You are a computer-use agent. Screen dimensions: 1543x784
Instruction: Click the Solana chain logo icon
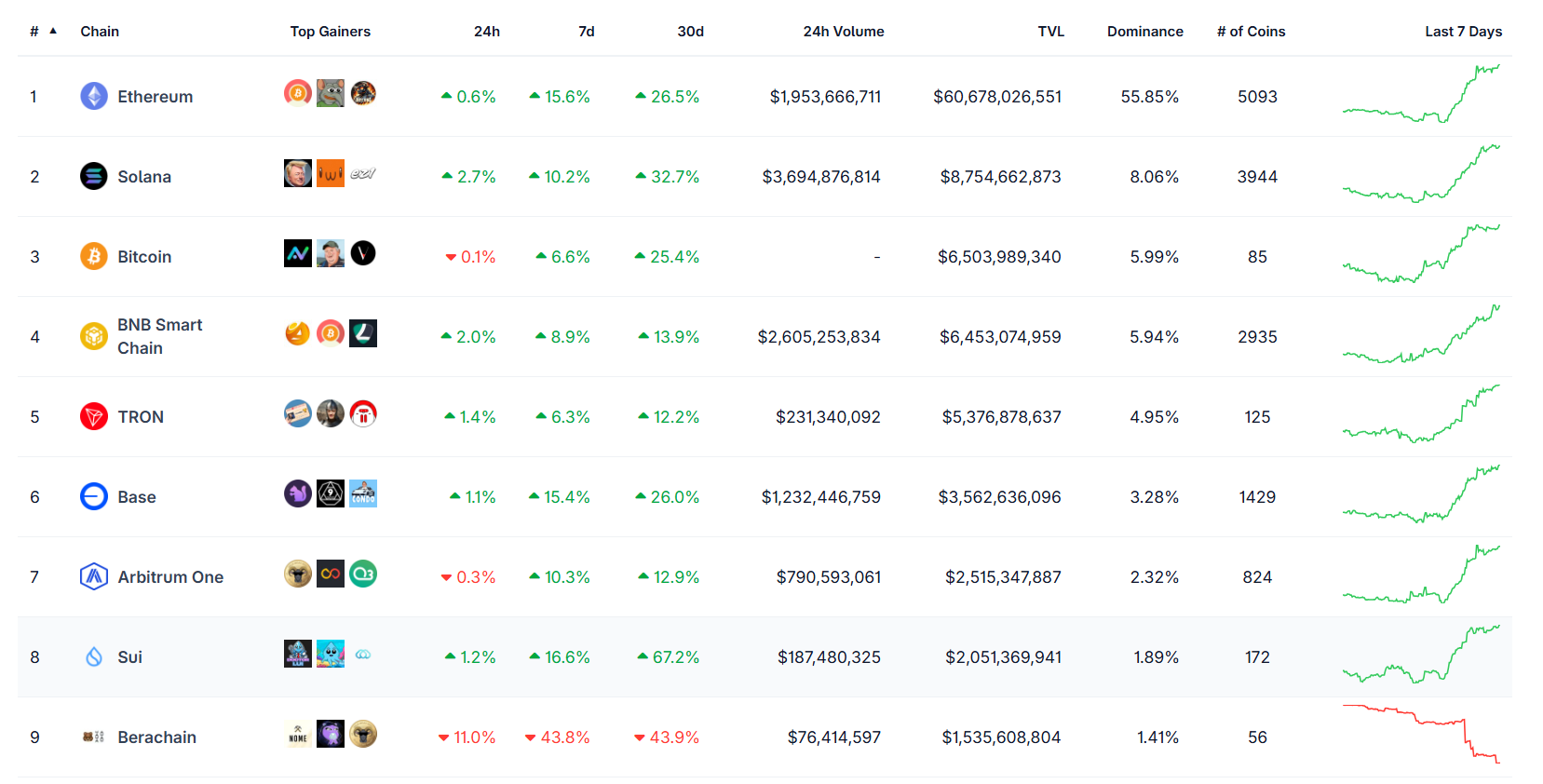click(94, 176)
